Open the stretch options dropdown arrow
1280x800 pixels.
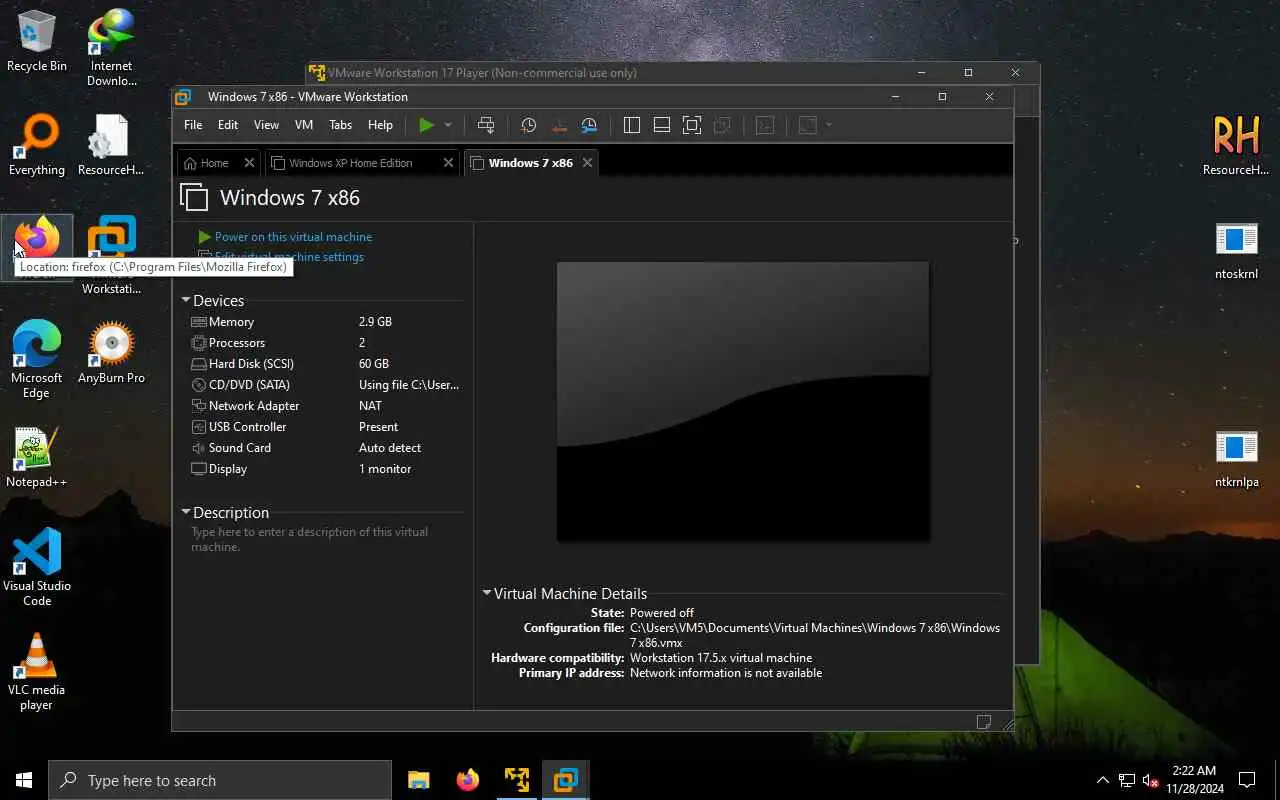coord(829,125)
